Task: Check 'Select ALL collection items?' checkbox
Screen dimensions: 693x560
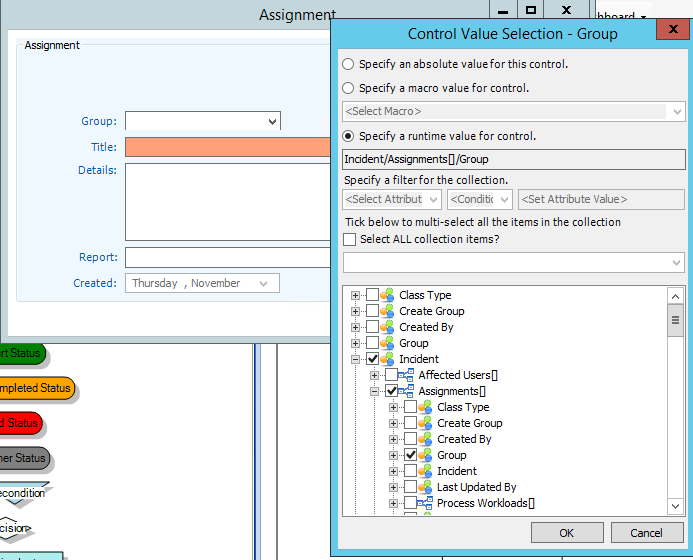Action: (350, 239)
